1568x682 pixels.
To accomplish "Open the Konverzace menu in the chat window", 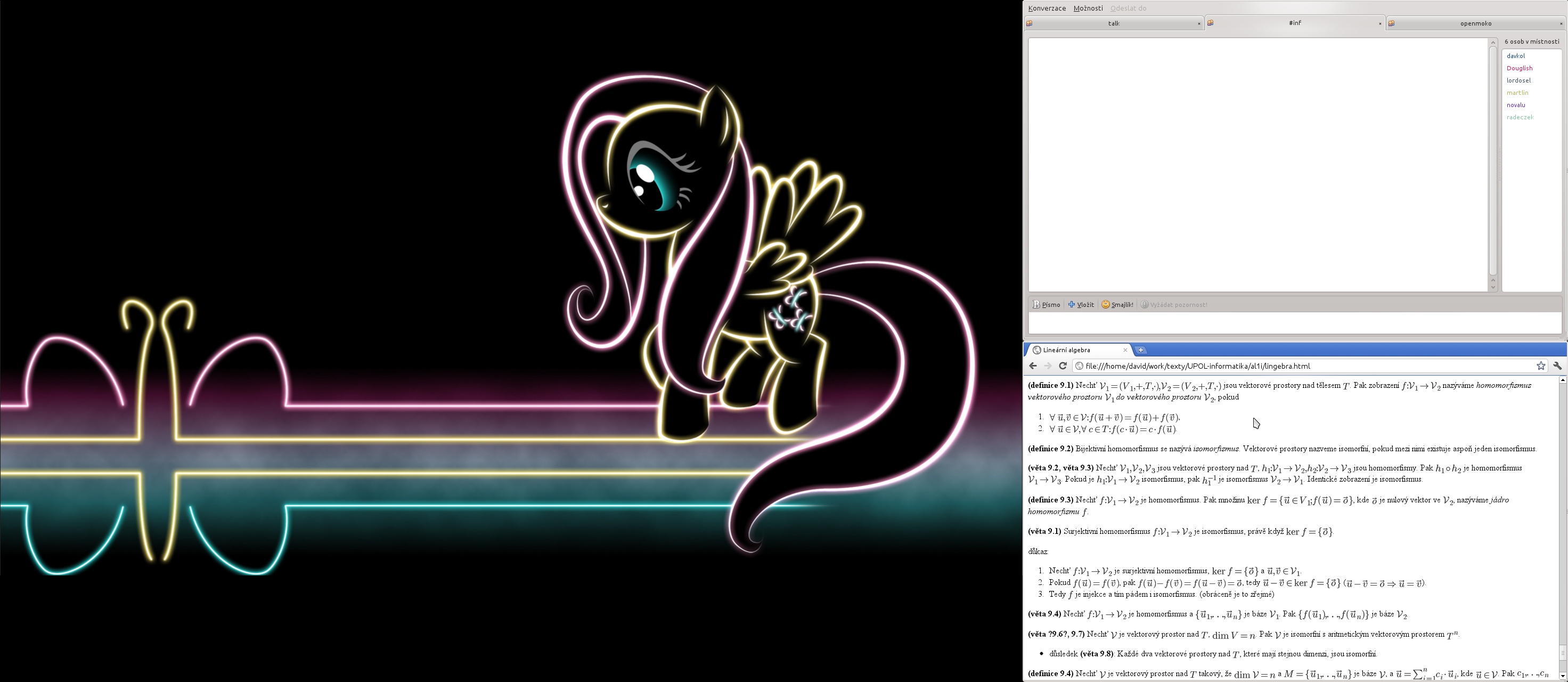I will pyautogui.click(x=1047, y=8).
